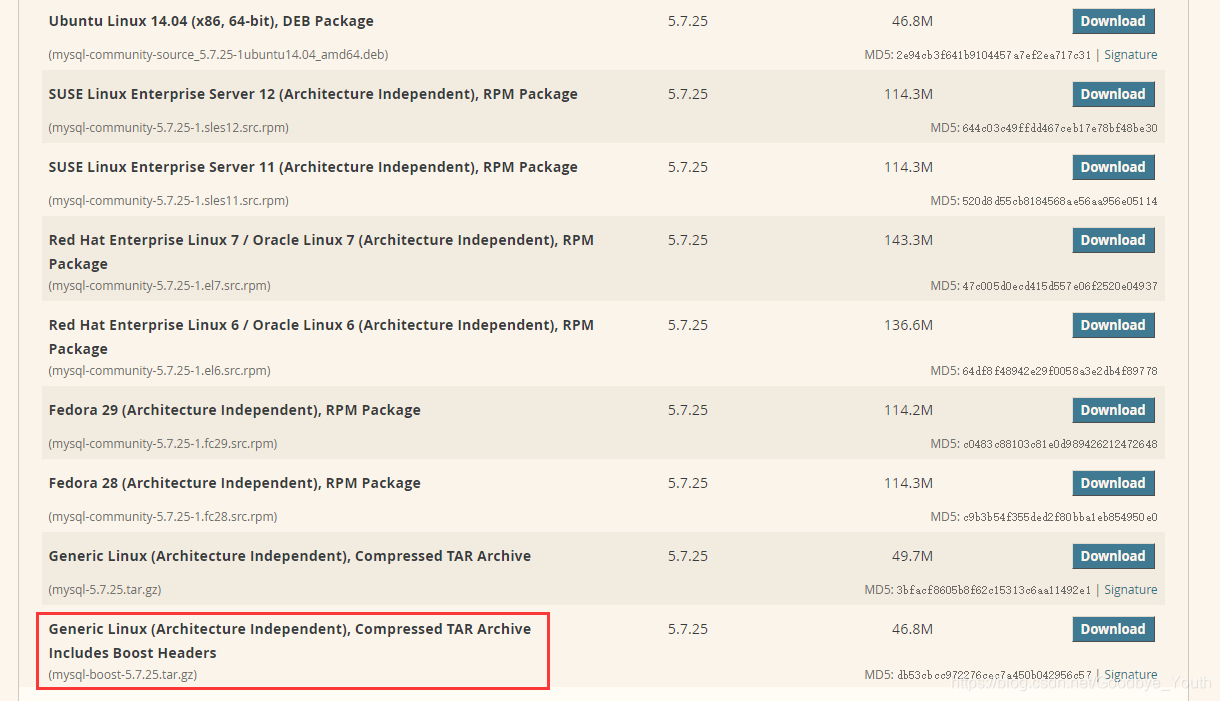Select the 'Fedora 29 (Architecture Independent), RPM Package' title
The width and height of the screenshot is (1220, 701).
tap(234, 410)
